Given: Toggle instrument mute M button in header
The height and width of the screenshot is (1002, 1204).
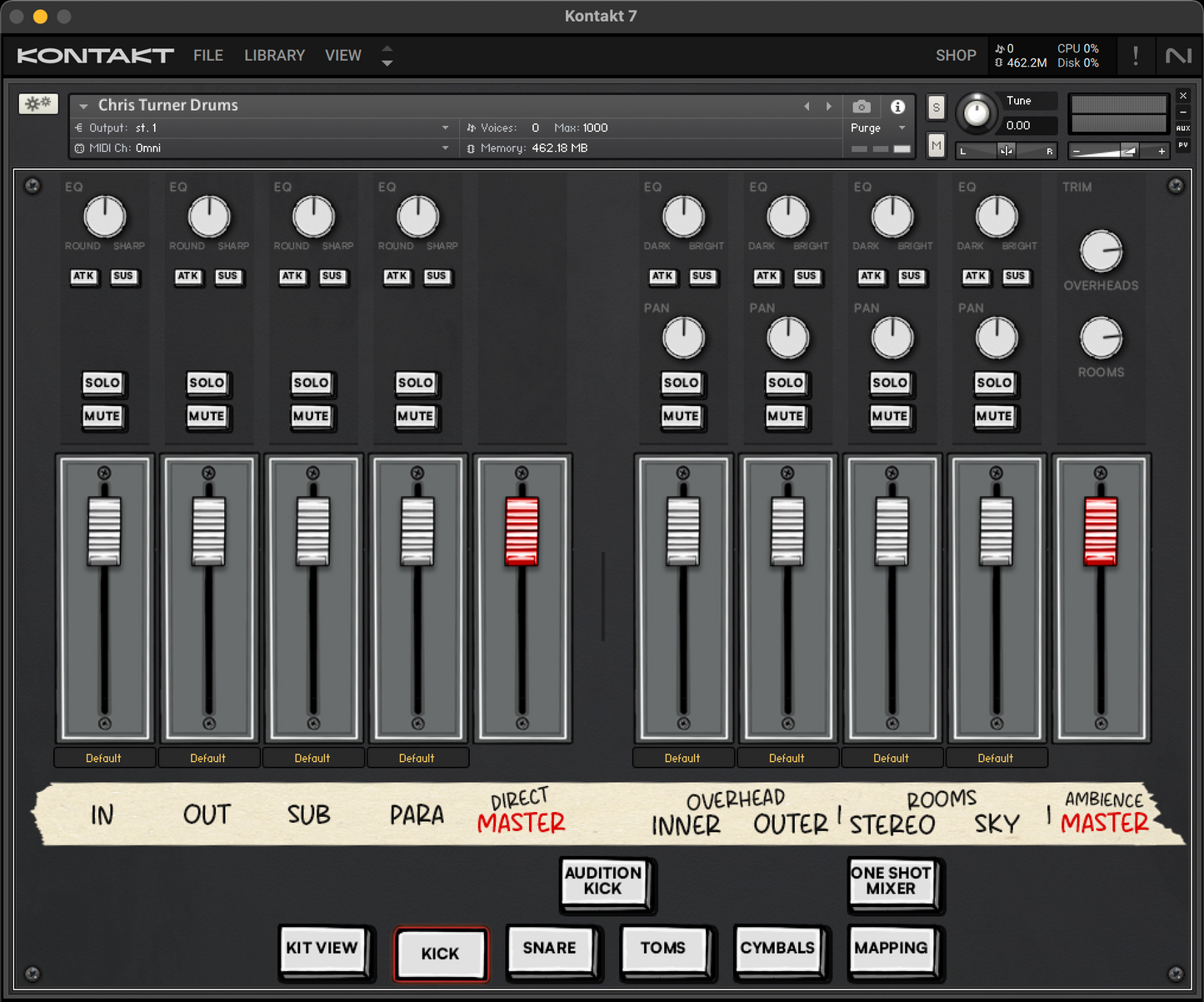Looking at the screenshot, I should coord(937,146).
